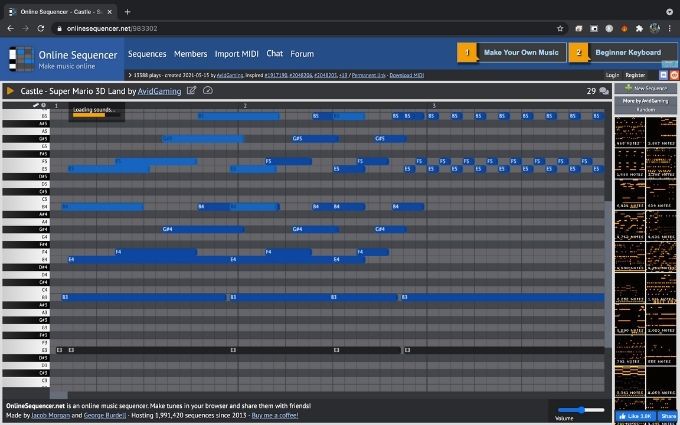Click the orange Reddit icon
The width and height of the screenshot is (680, 425).
(x=674, y=75)
